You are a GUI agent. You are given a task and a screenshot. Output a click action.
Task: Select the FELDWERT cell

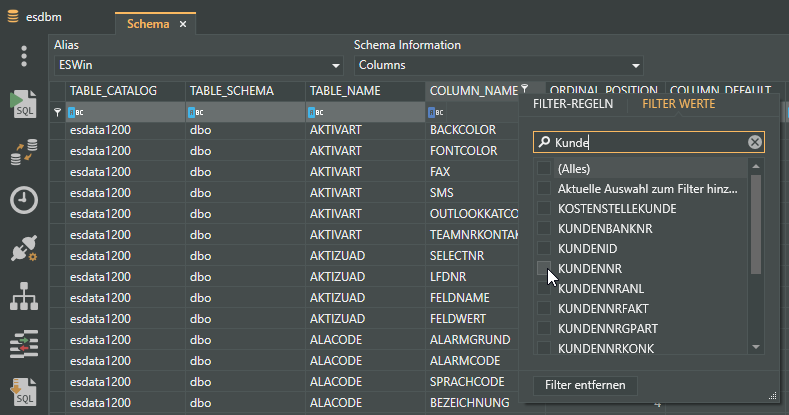pyautogui.click(x=472, y=319)
